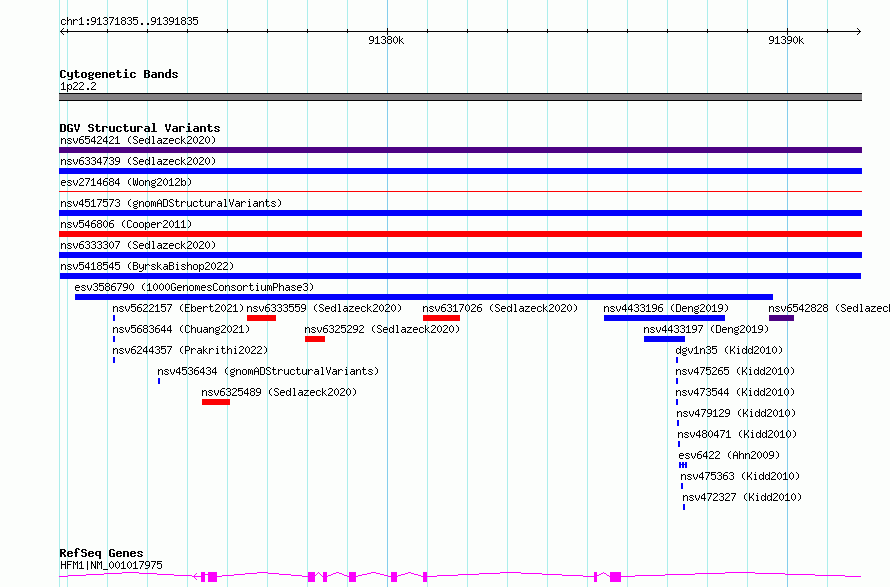This screenshot has width=890, height=587.
Task: Click the nsv6325292 (Sedlazeck2020) label
Action: tap(382, 329)
